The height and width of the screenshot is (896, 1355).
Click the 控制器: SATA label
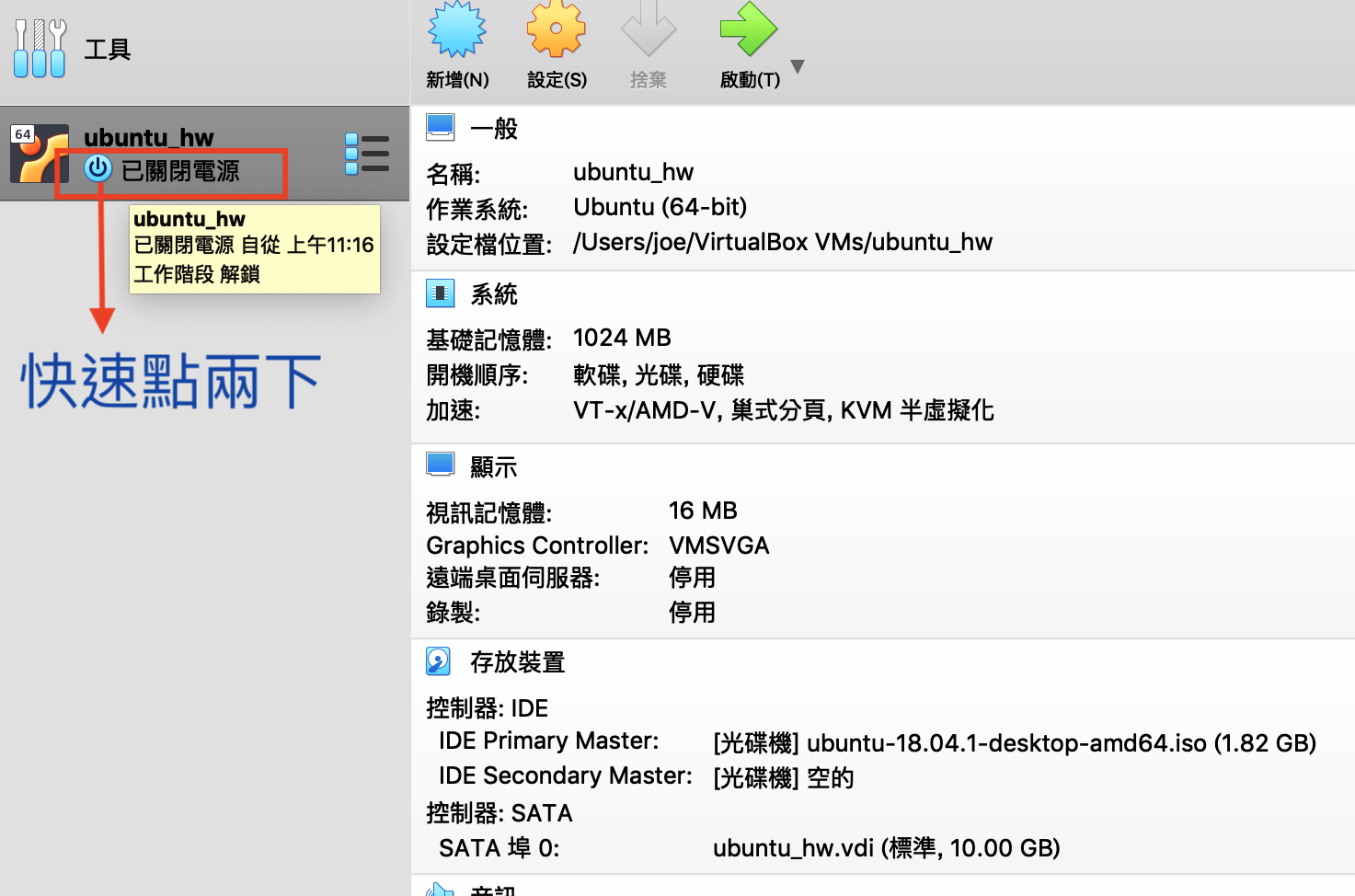[500, 813]
